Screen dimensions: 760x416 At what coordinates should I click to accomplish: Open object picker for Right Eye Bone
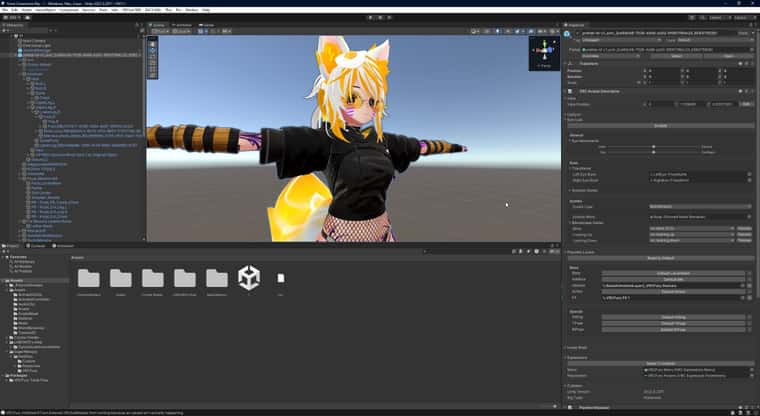tap(749, 180)
